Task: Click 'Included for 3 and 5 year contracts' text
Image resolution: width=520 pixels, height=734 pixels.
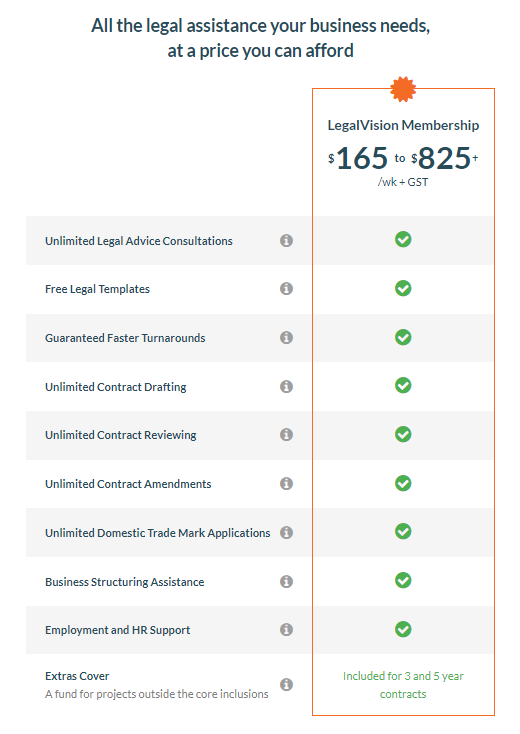Action: 403,685
